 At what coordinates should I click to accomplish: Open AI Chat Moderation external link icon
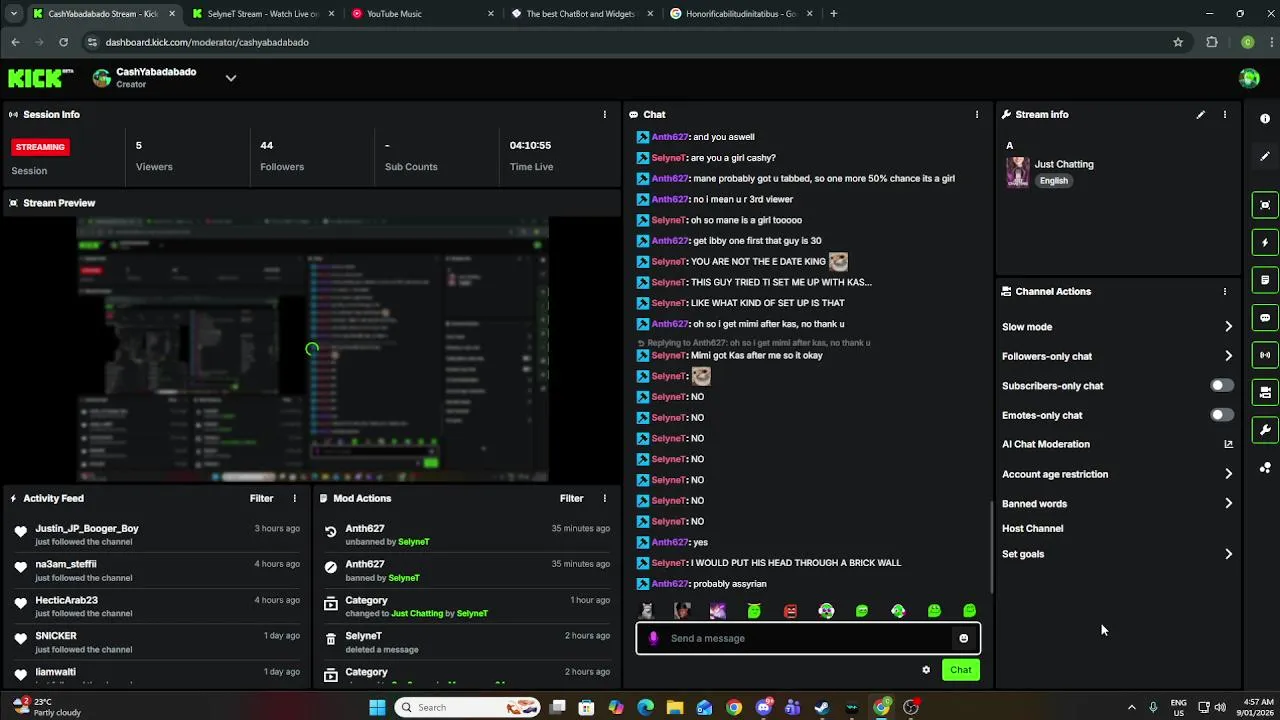pos(1228,444)
